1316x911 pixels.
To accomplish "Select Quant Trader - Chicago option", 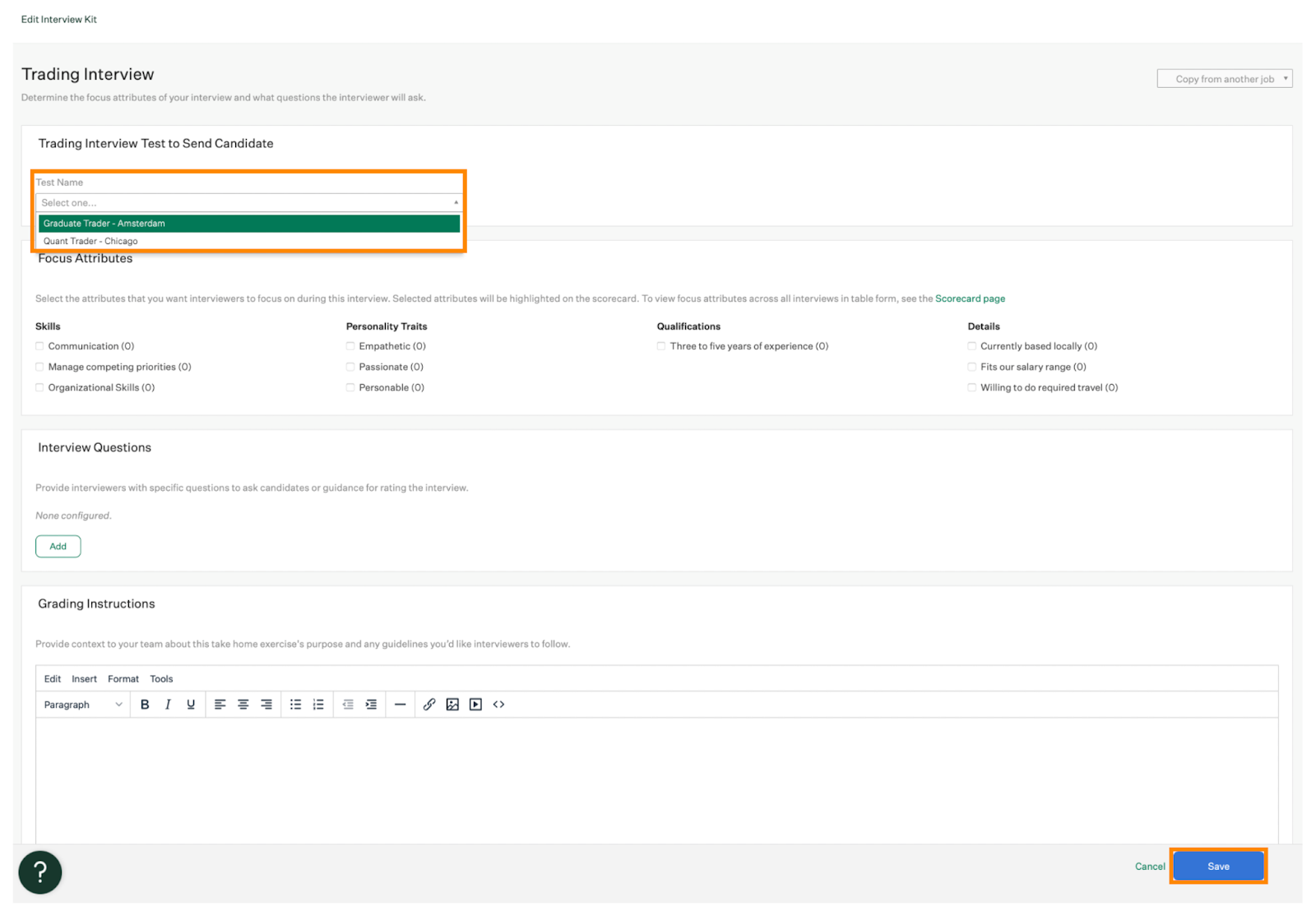I will 90,241.
